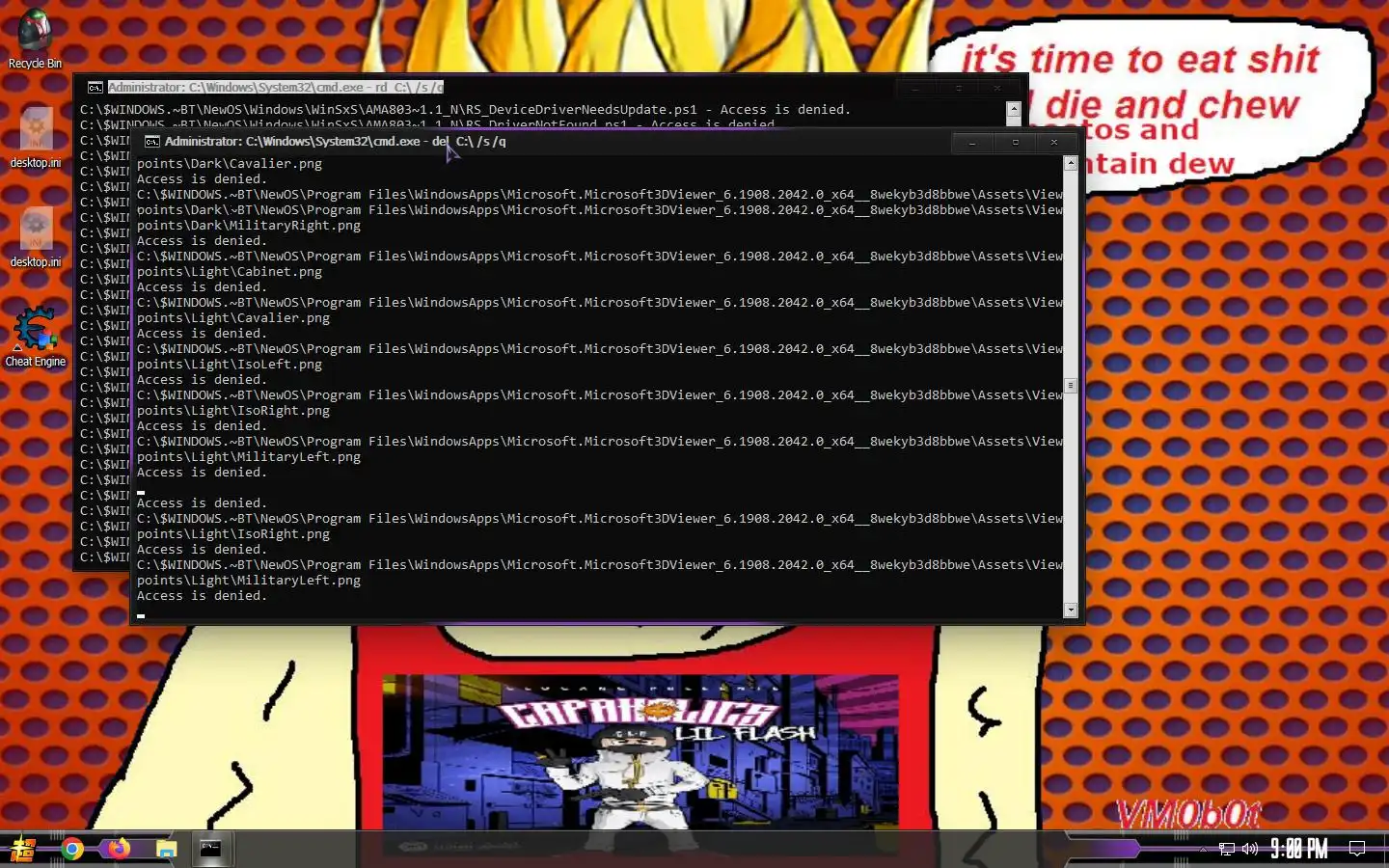Open File Explorer from the taskbar

[166, 849]
